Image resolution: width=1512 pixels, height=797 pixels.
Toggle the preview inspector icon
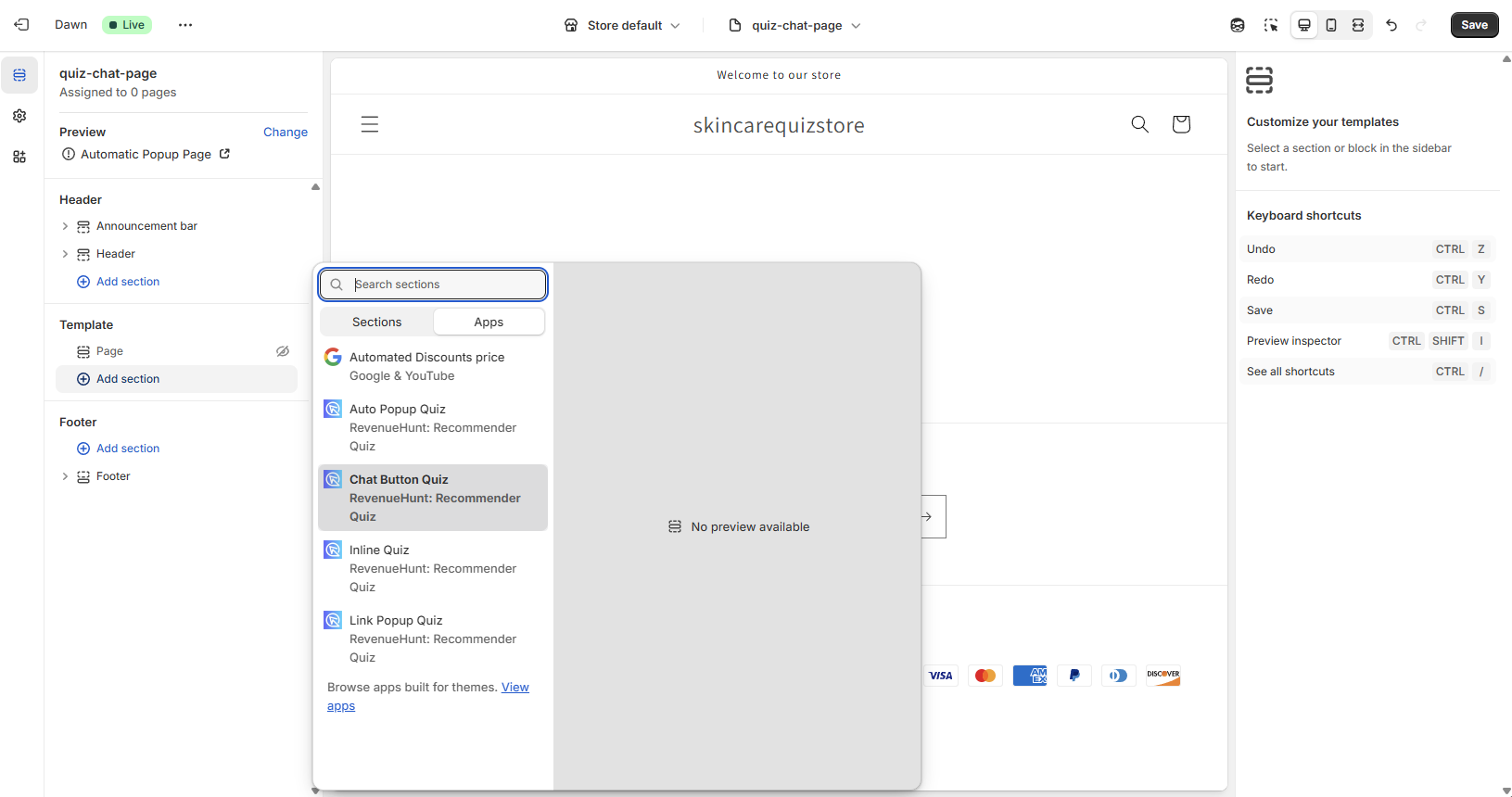[1271, 25]
